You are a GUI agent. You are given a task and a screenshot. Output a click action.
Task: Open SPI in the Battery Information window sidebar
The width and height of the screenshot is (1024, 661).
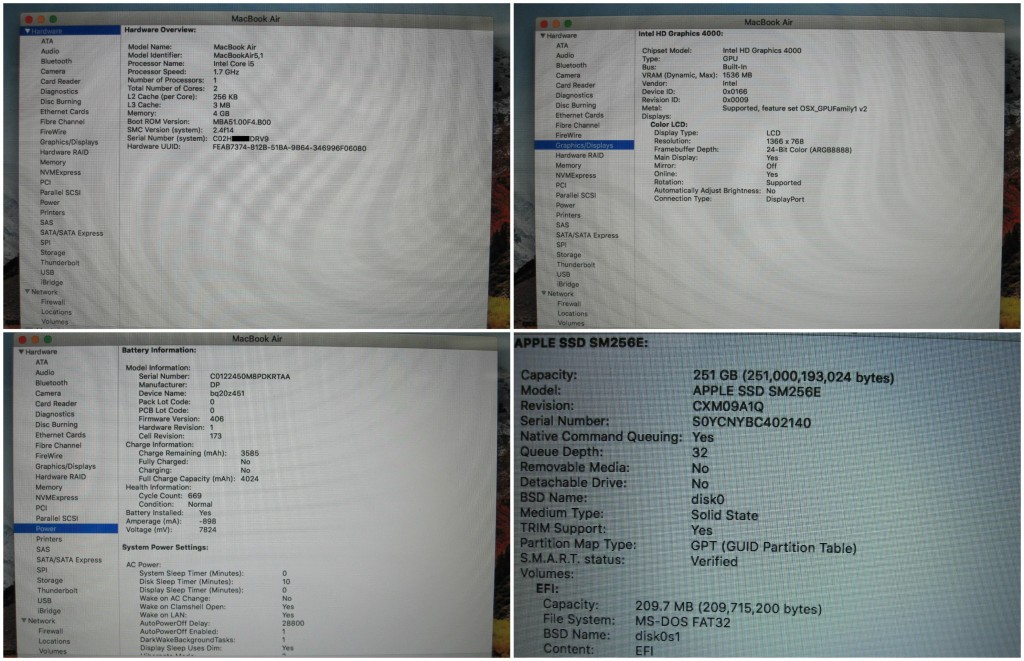pos(42,570)
